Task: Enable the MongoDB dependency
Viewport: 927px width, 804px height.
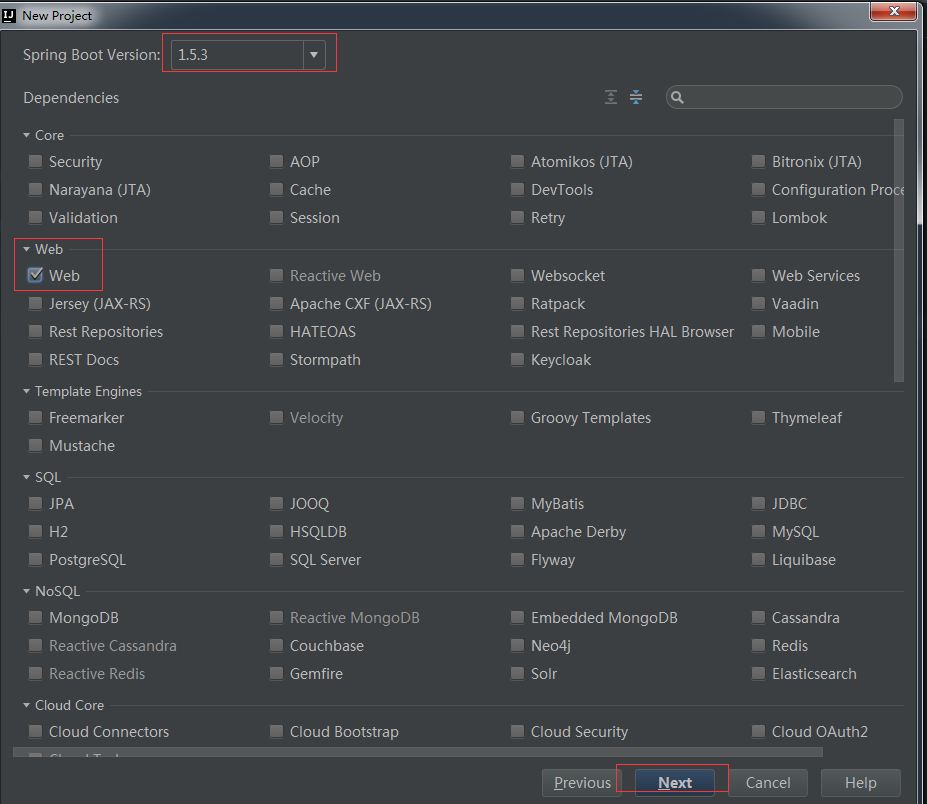Action: tap(35, 617)
